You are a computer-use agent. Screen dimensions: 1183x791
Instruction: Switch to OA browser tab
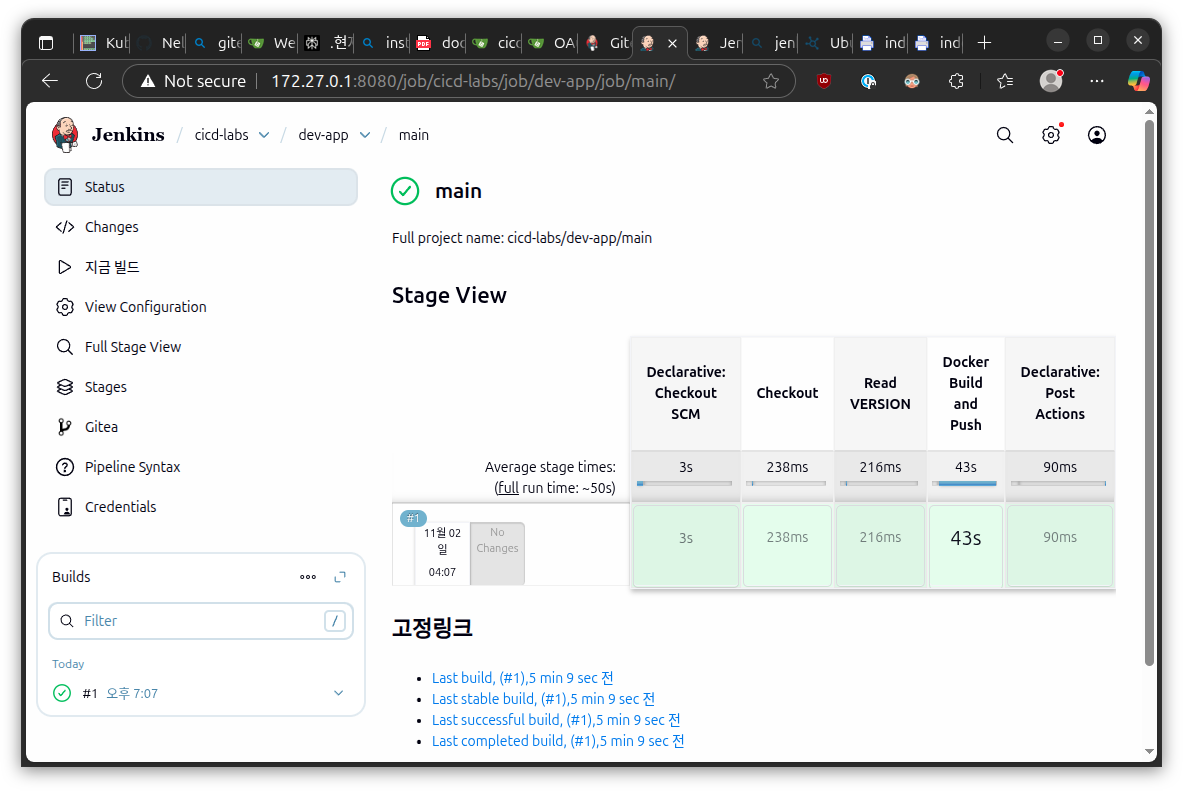(x=552, y=43)
